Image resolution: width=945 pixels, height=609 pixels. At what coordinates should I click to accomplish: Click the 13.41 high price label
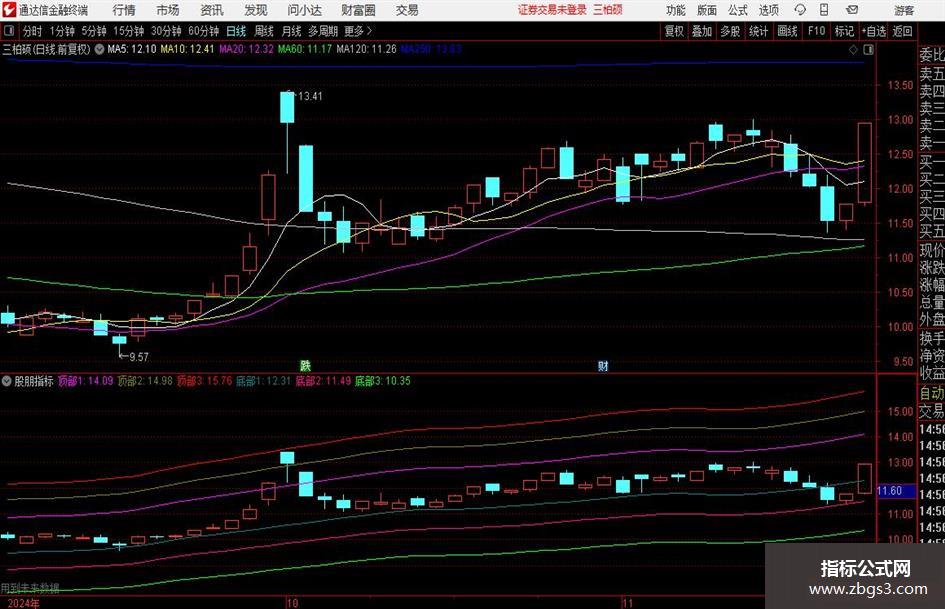pyautogui.click(x=310, y=96)
